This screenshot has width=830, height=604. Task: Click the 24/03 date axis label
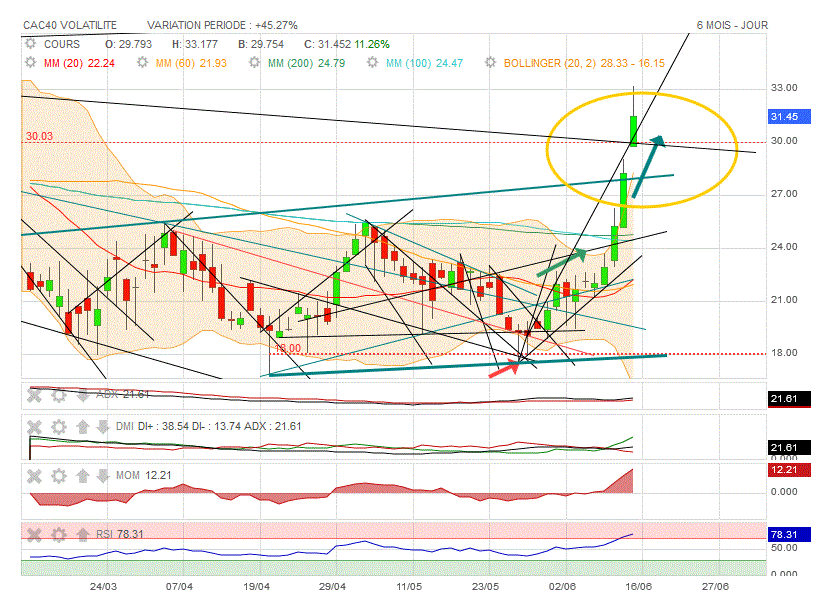click(x=103, y=587)
